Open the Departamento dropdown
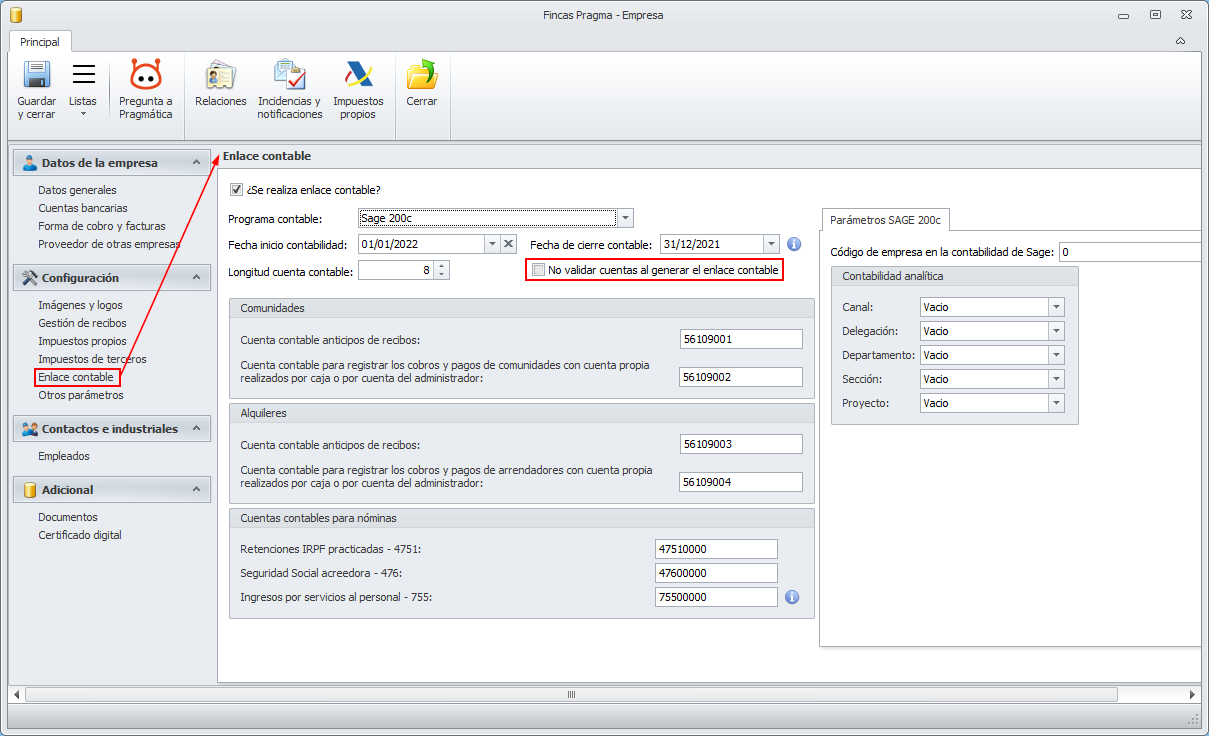The image size is (1209, 736). pos(1056,355)
